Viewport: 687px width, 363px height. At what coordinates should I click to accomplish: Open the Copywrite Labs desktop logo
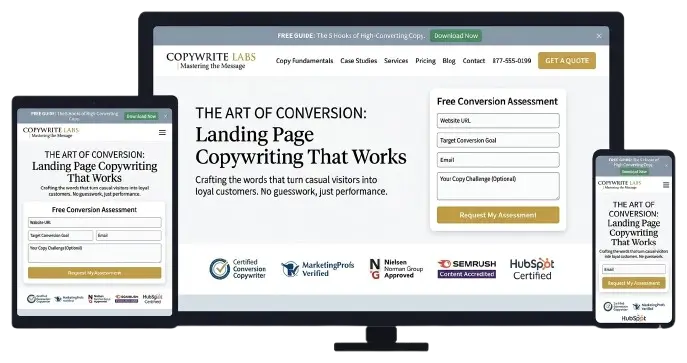coord(211,60)
